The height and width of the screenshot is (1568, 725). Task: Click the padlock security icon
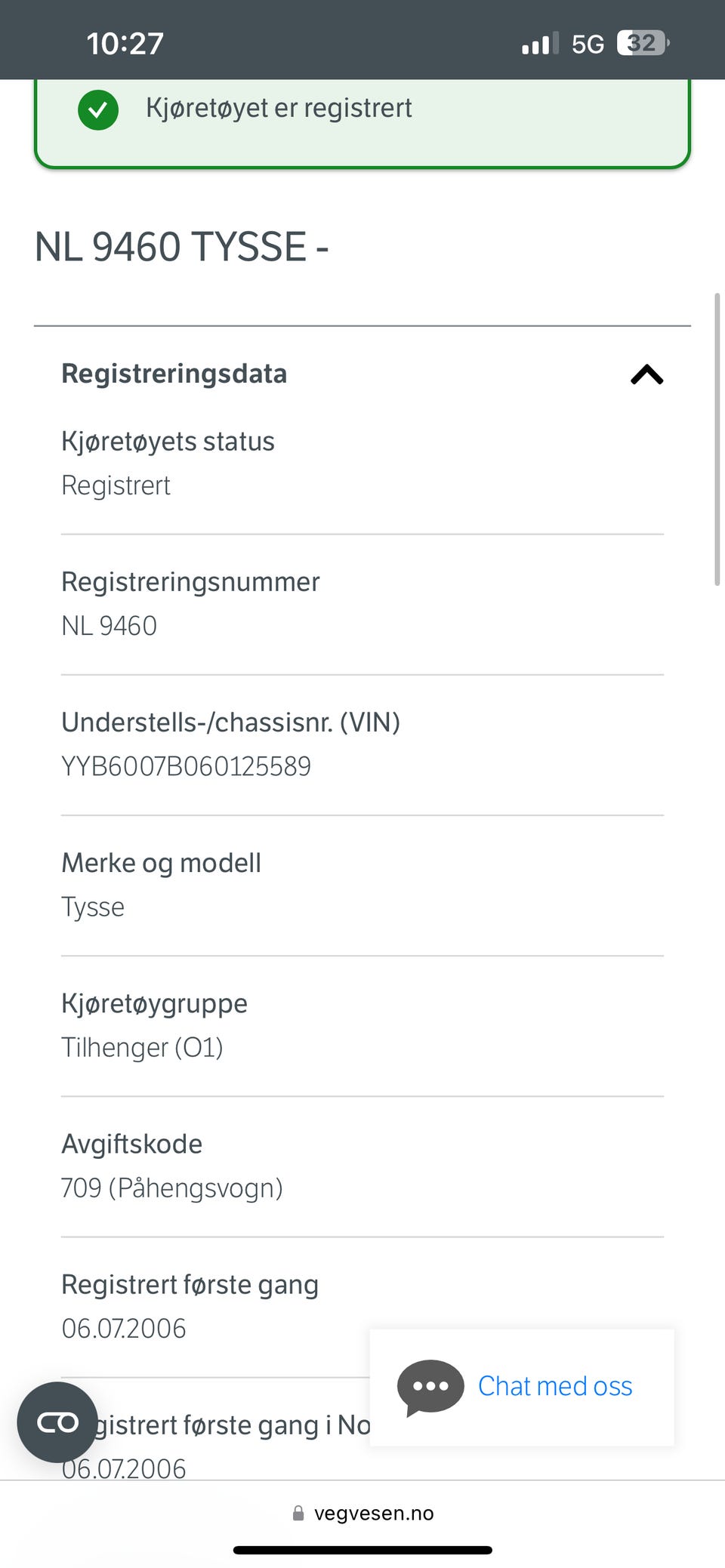(x=298, y=1513)
